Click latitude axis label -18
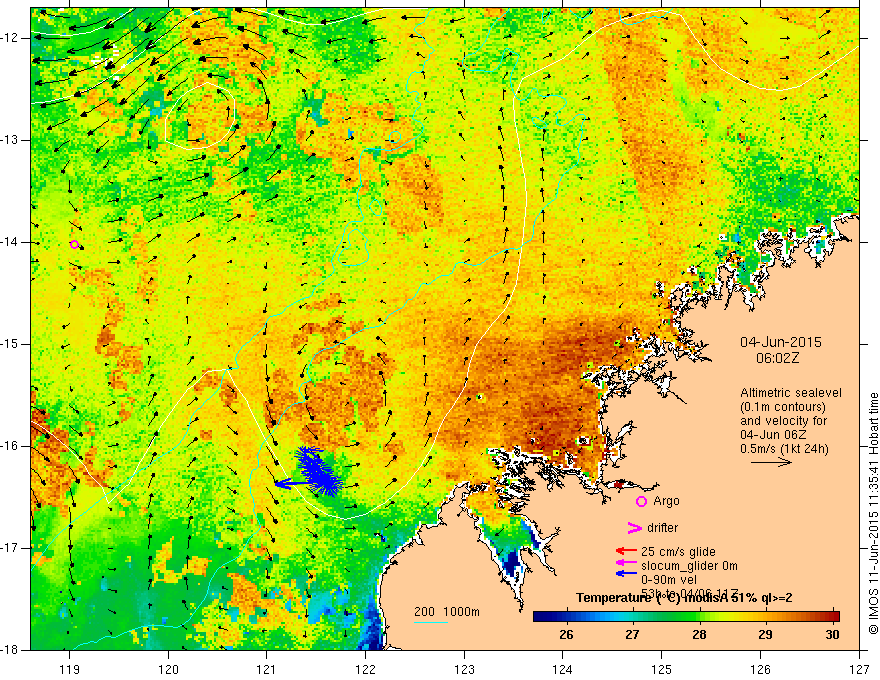 pyautogui.click(x=10, y=650)
